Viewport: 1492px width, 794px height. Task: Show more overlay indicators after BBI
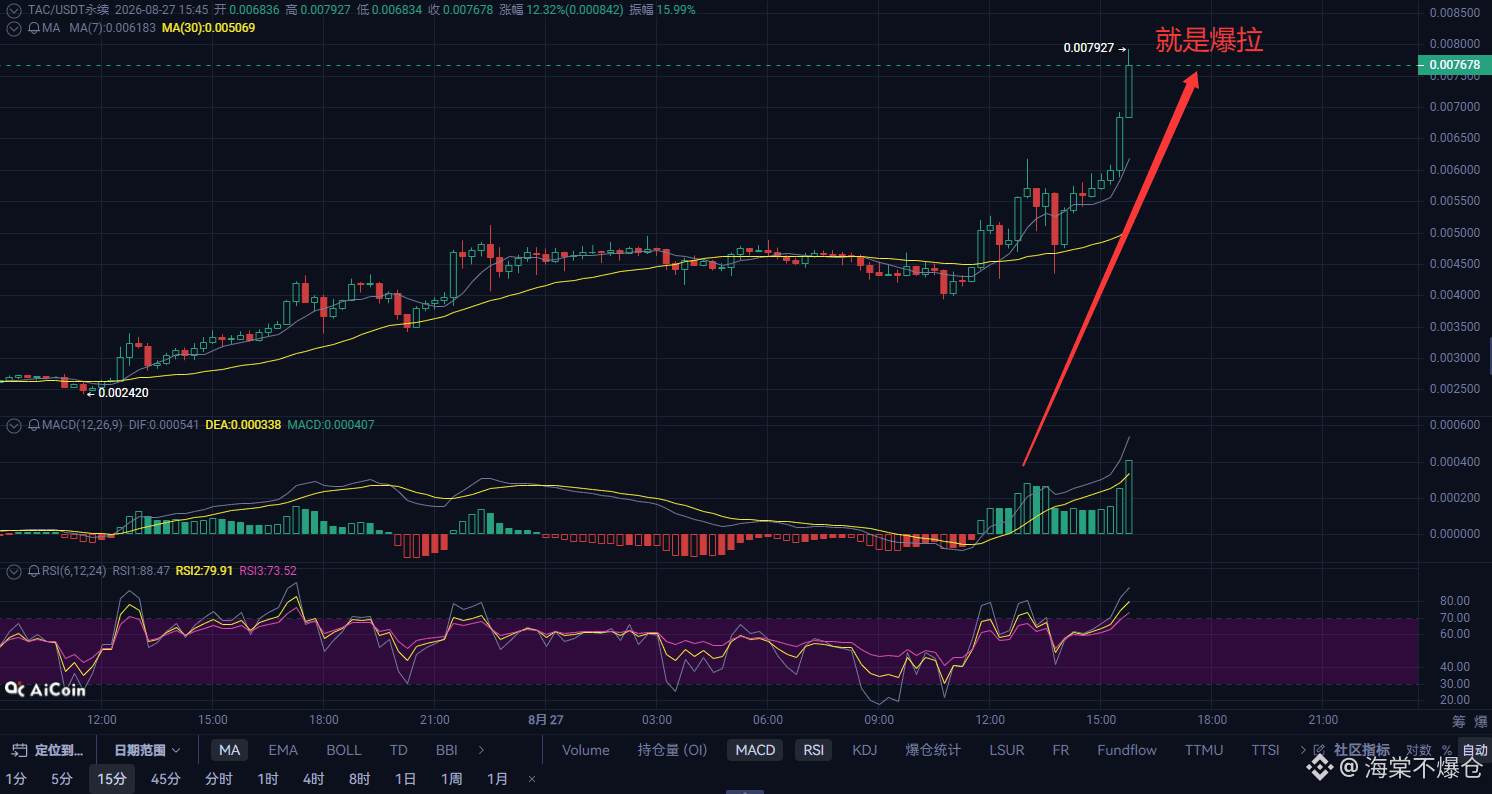pos(481,750)
